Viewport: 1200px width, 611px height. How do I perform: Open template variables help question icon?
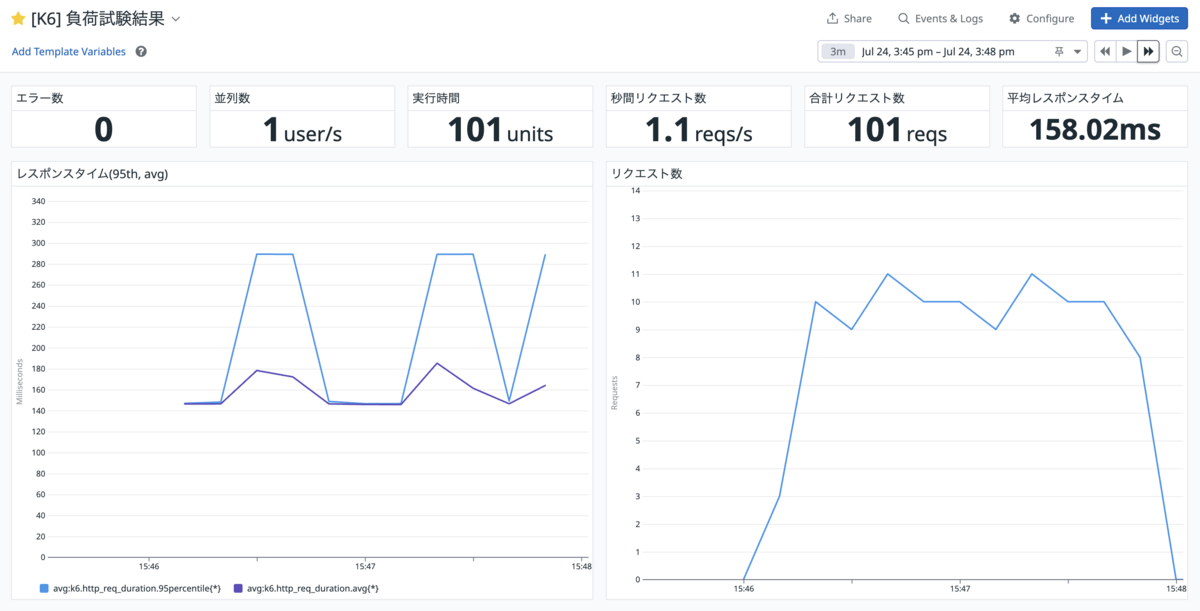click(141, 52)
